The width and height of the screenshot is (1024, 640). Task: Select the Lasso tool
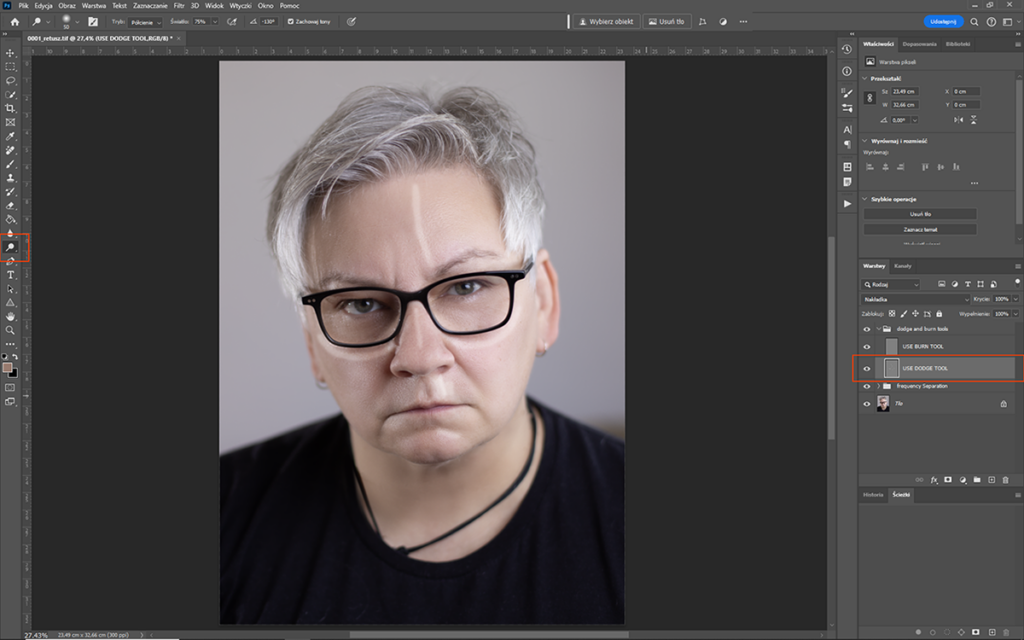(x=11, y=81)
